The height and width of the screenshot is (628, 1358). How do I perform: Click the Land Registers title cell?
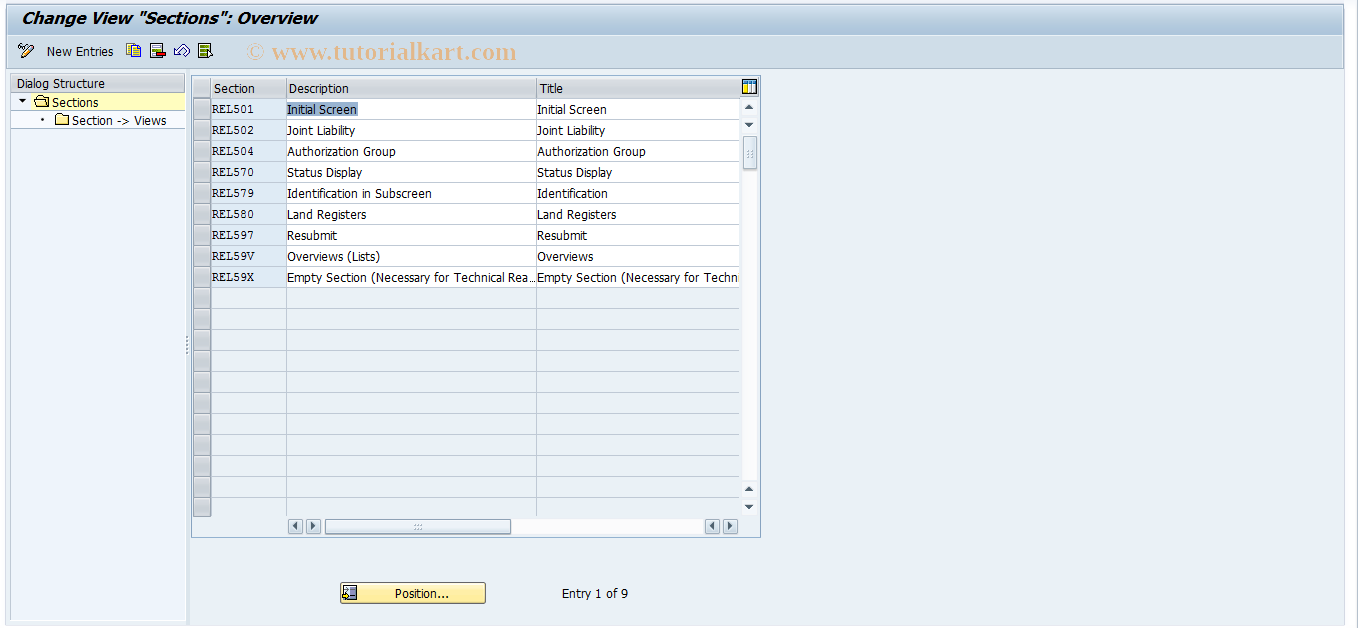click(x=638, y=214)
